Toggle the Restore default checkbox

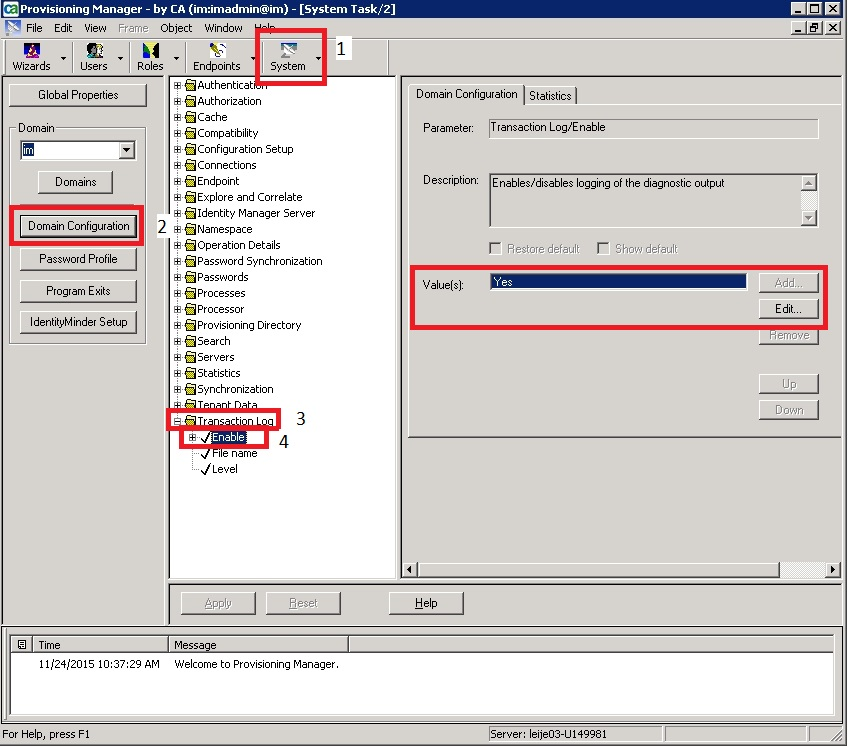pos(495,249)
